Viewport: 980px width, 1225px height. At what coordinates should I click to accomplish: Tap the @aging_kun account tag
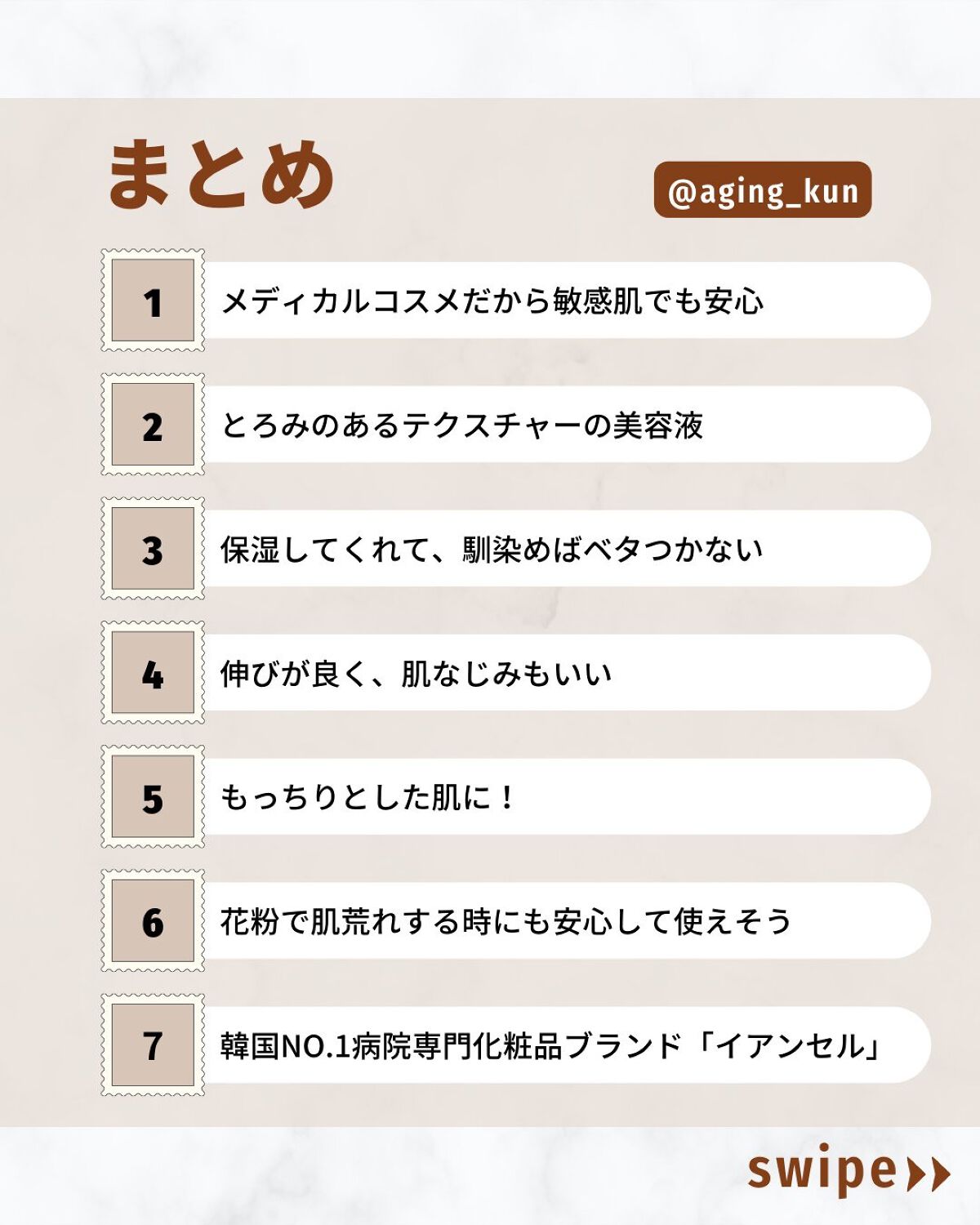pos(763,190)
